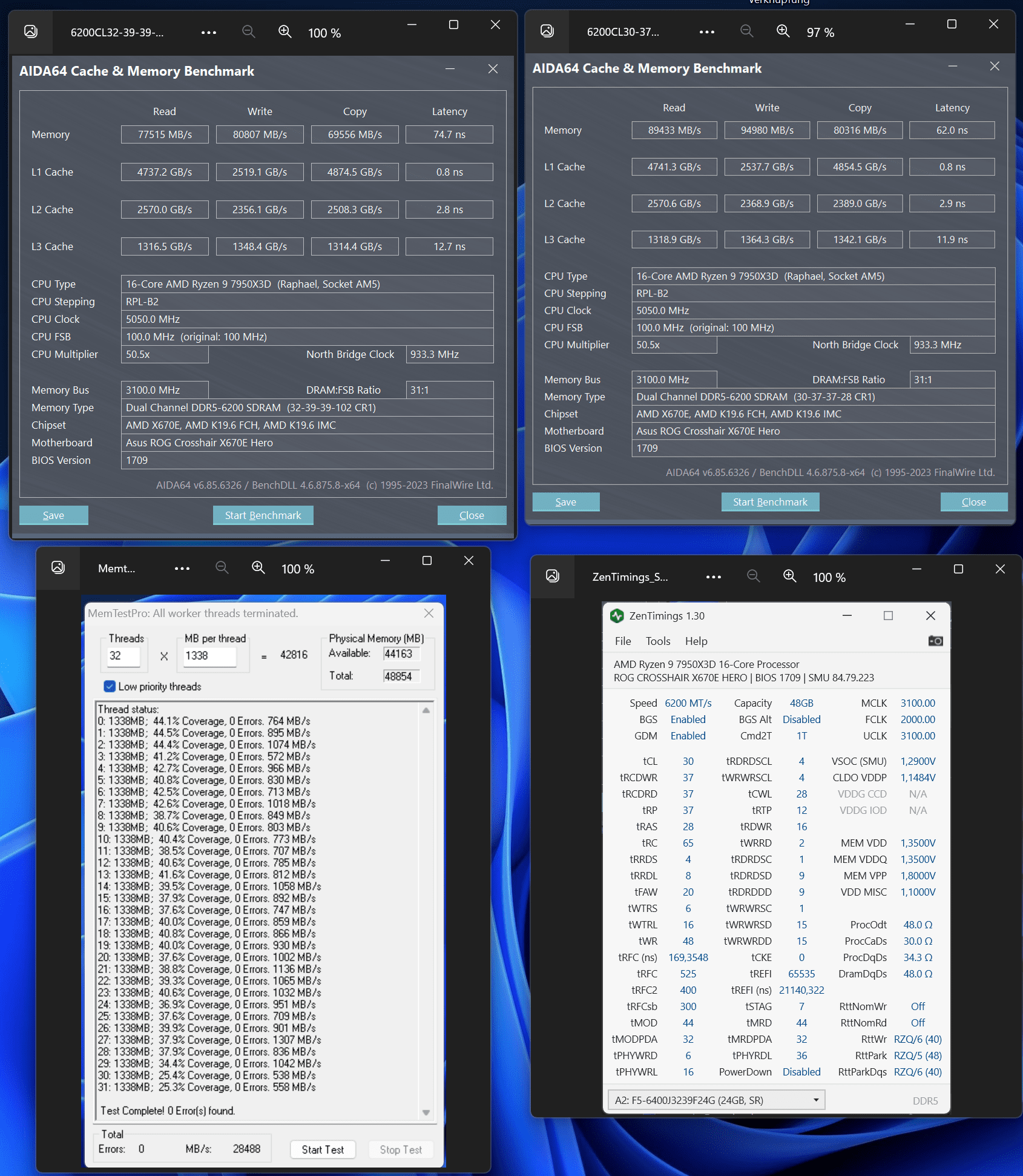The image size is (1023, 1176).
Task: Click Save in the right AIDA64 window
Action: point(566,502)
